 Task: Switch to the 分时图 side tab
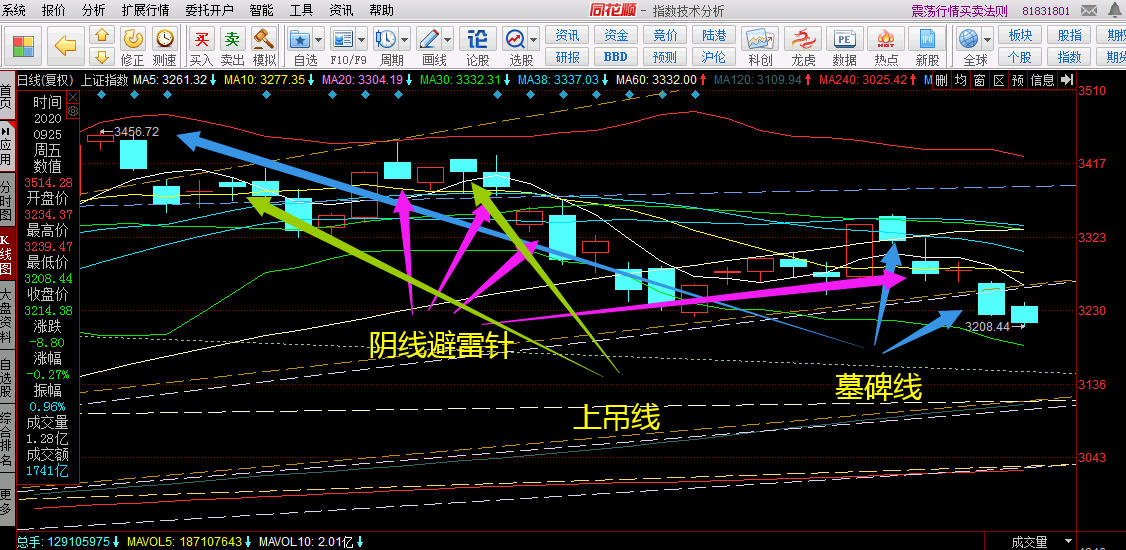7,200
